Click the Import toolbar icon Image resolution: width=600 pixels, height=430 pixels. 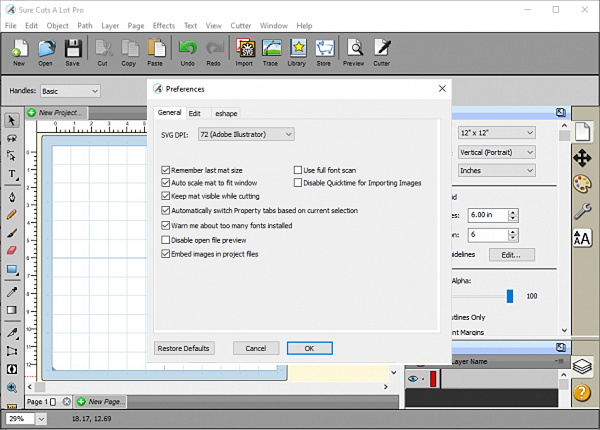click(x=244, y=51)
